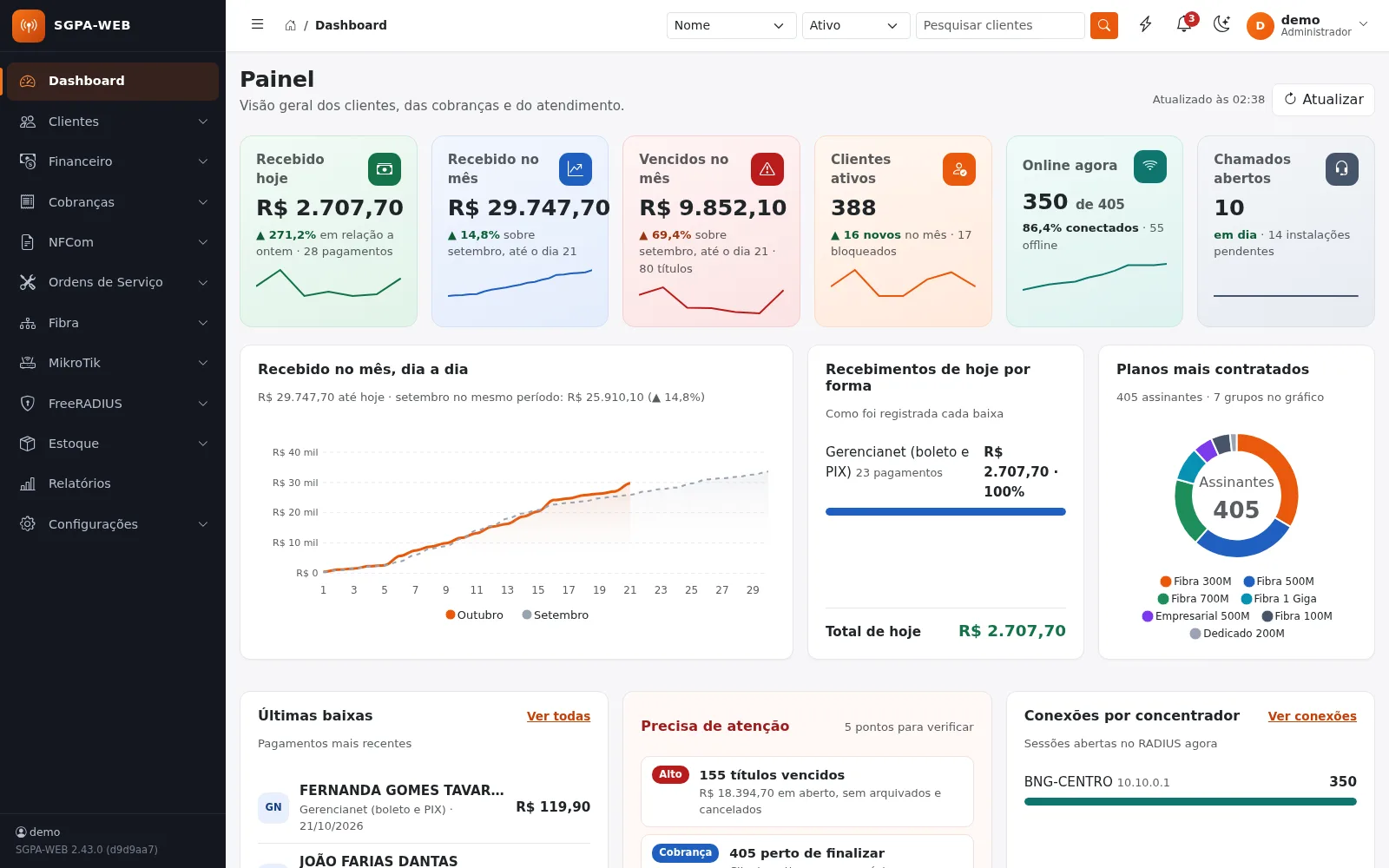This screenshot has width=1389, height=868.
Task: Toggle dark mode moon icon
Action: 1222,25
